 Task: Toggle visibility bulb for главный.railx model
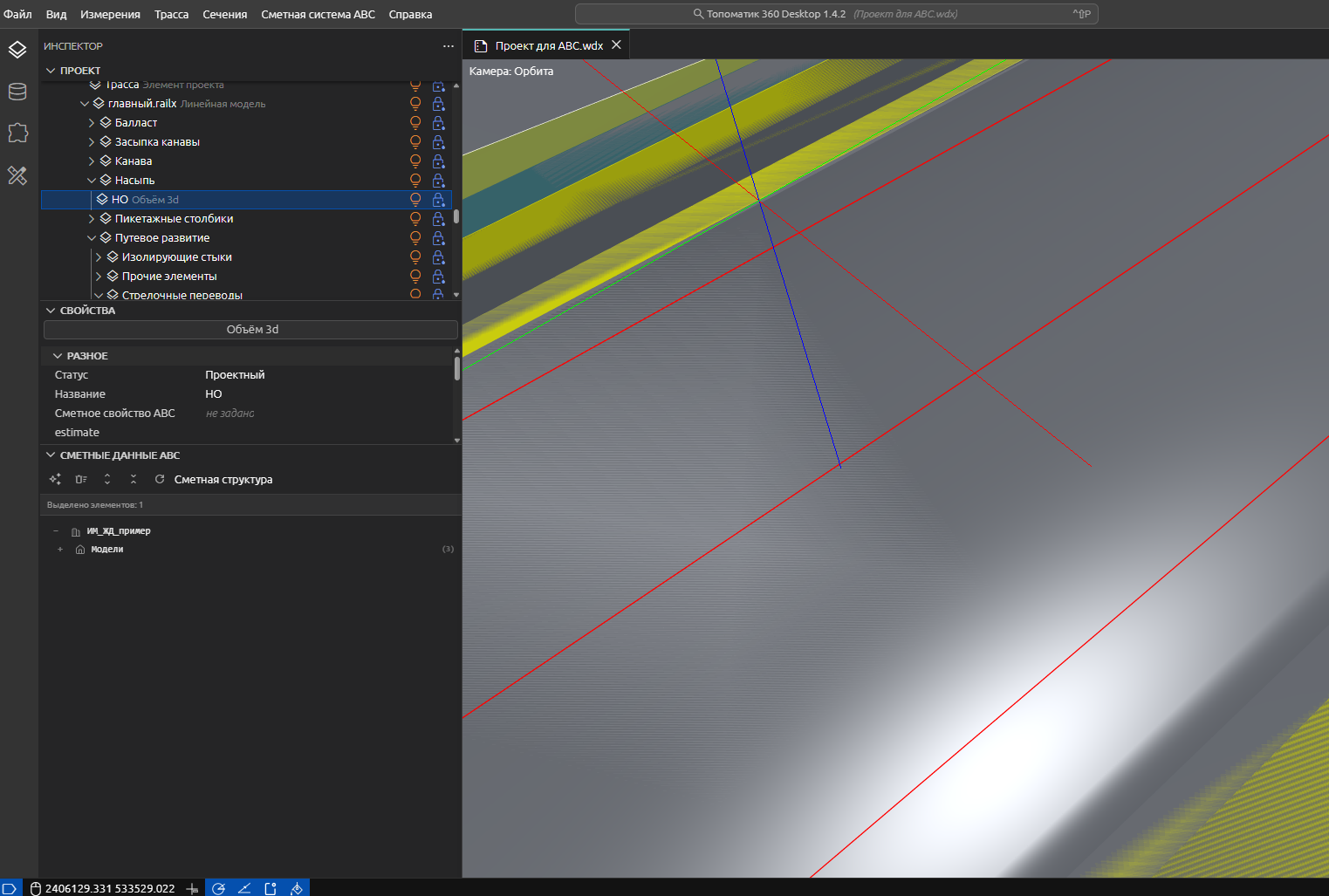pos(415,104)
